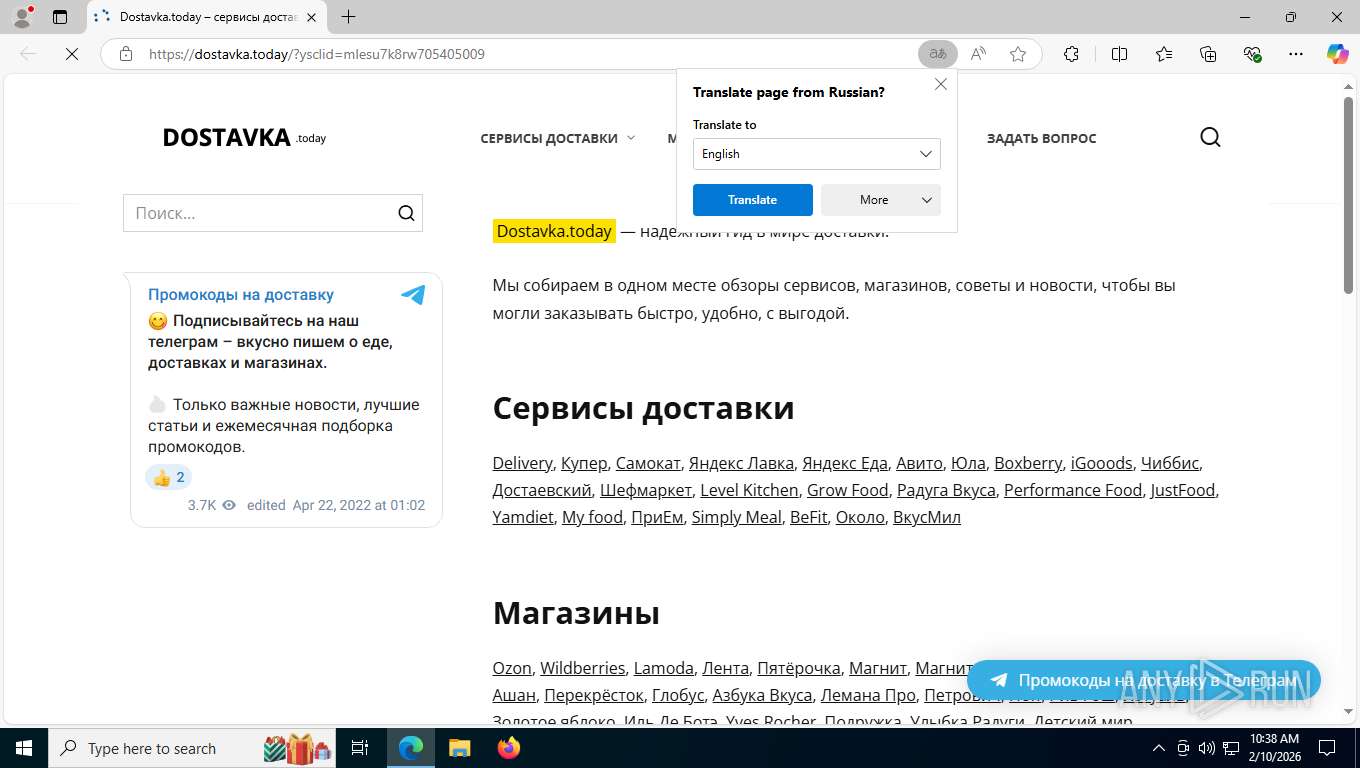1360x768 pixels.
Task: Open the Достаевский link
Action: coord(542,490)
